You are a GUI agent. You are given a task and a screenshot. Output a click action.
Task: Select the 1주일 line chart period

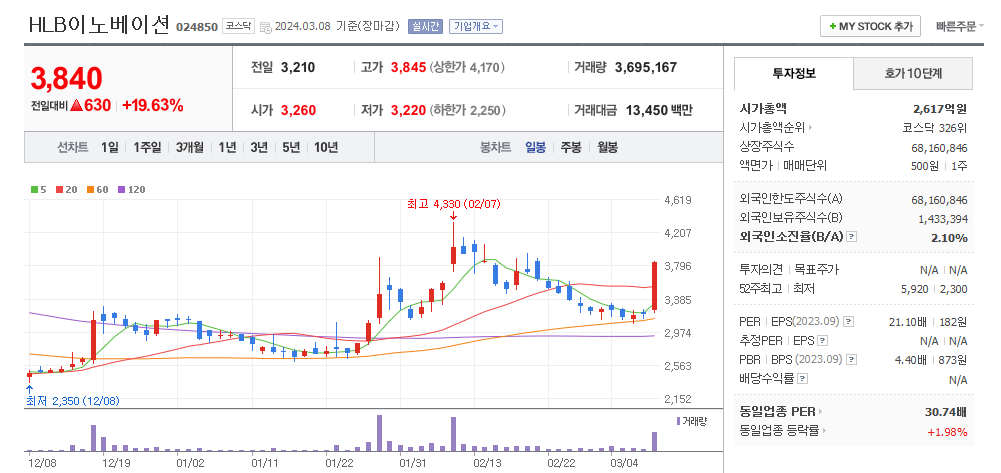point(147,147)
